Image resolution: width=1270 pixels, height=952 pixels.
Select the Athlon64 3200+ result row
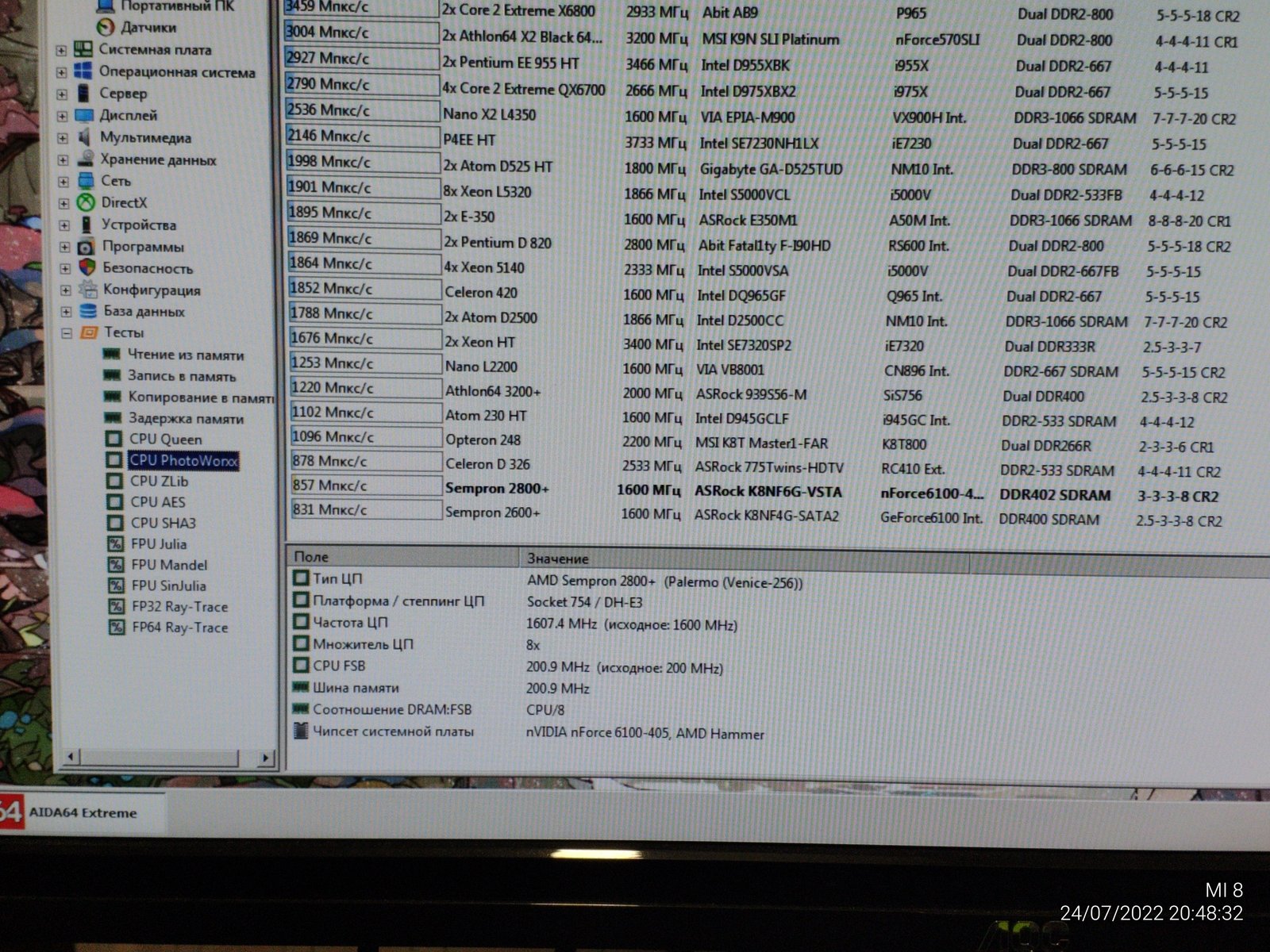click(x=760, y=392)
